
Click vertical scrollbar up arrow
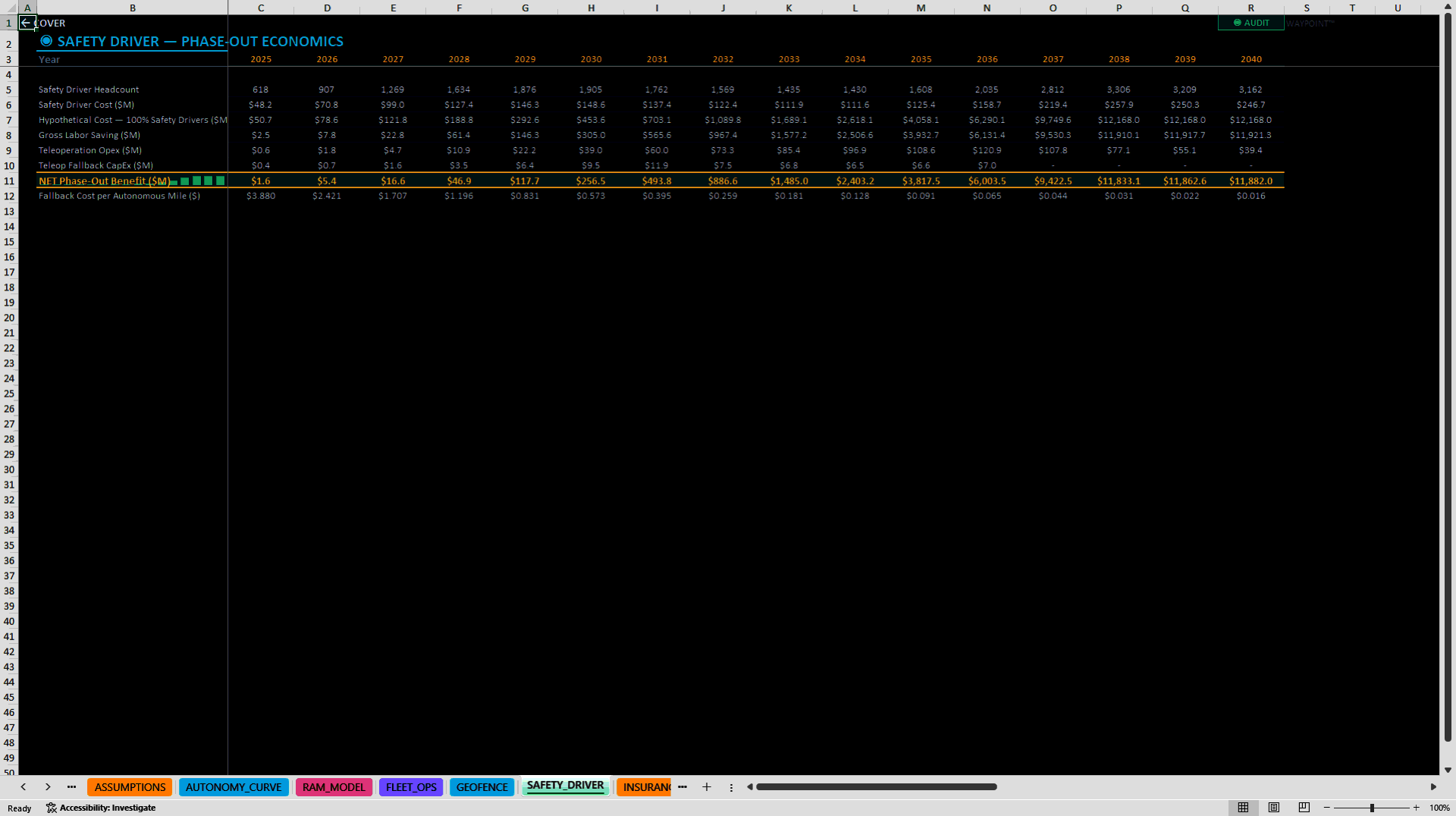pos(1448,7)
